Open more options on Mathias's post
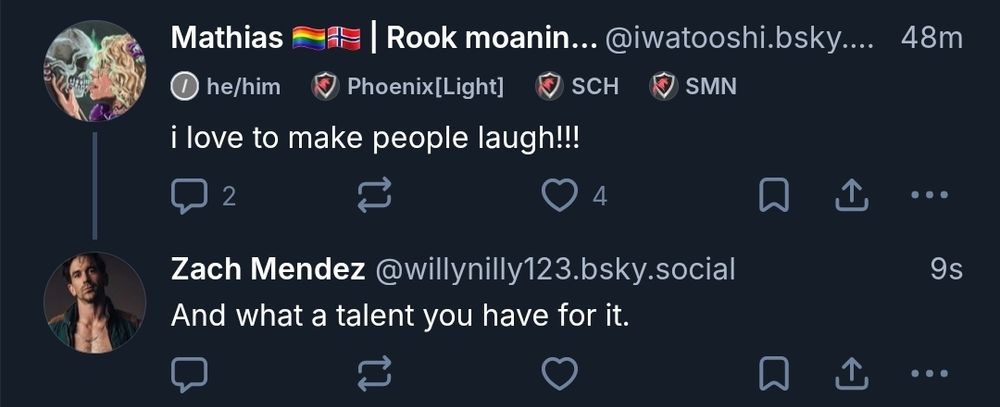Screen dimensions: 1000x407 pos(929,195)
